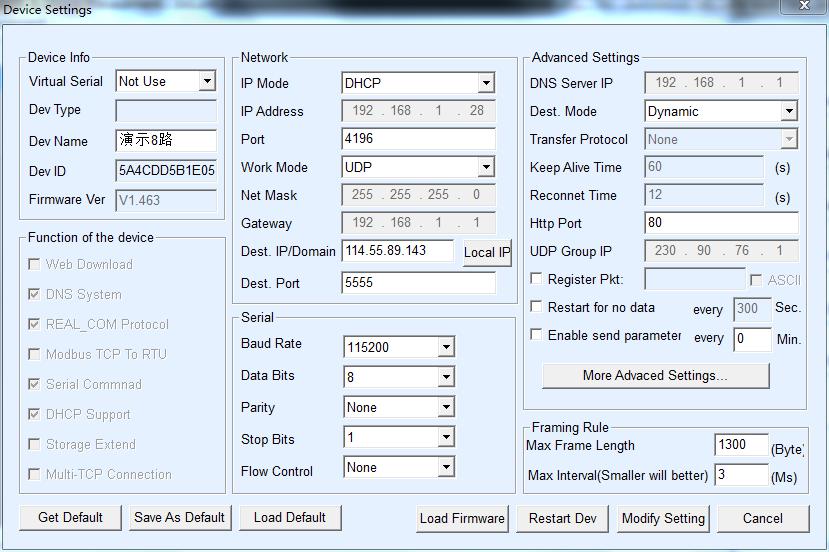The height and width of the screenshot is (552, 829).
Task: Open the Work Mode dropdown
Action: [485, 167]
